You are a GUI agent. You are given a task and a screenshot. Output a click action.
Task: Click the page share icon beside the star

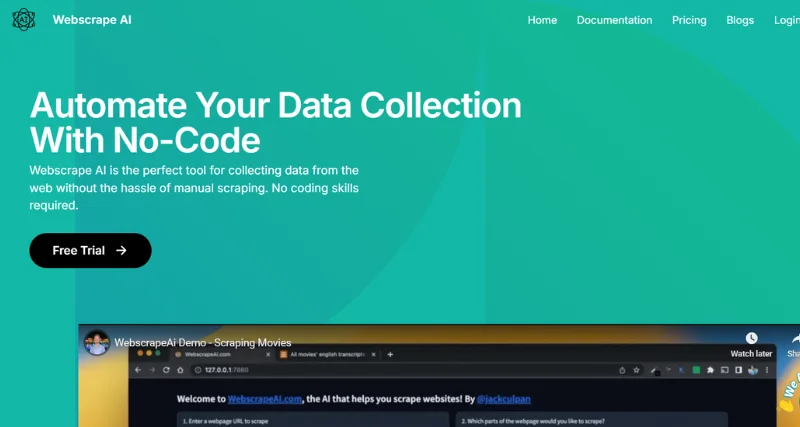[x=622, y=370]
